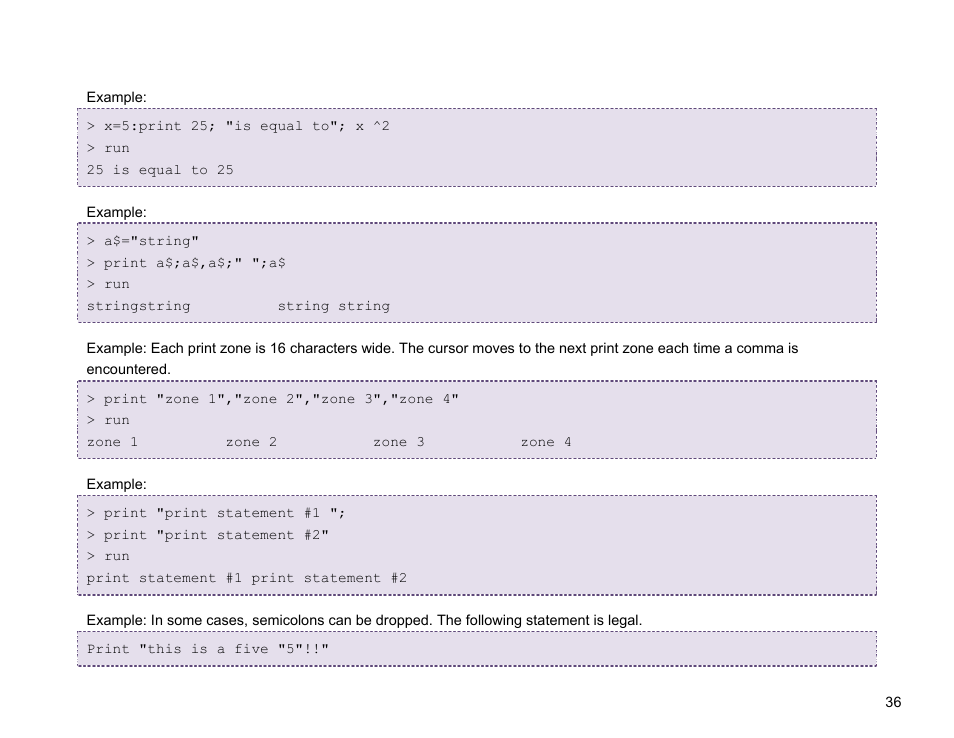Click the first 'Example:' heading at top
The image size is (954, 738).
pyautogui.click(x=116, y=97)
